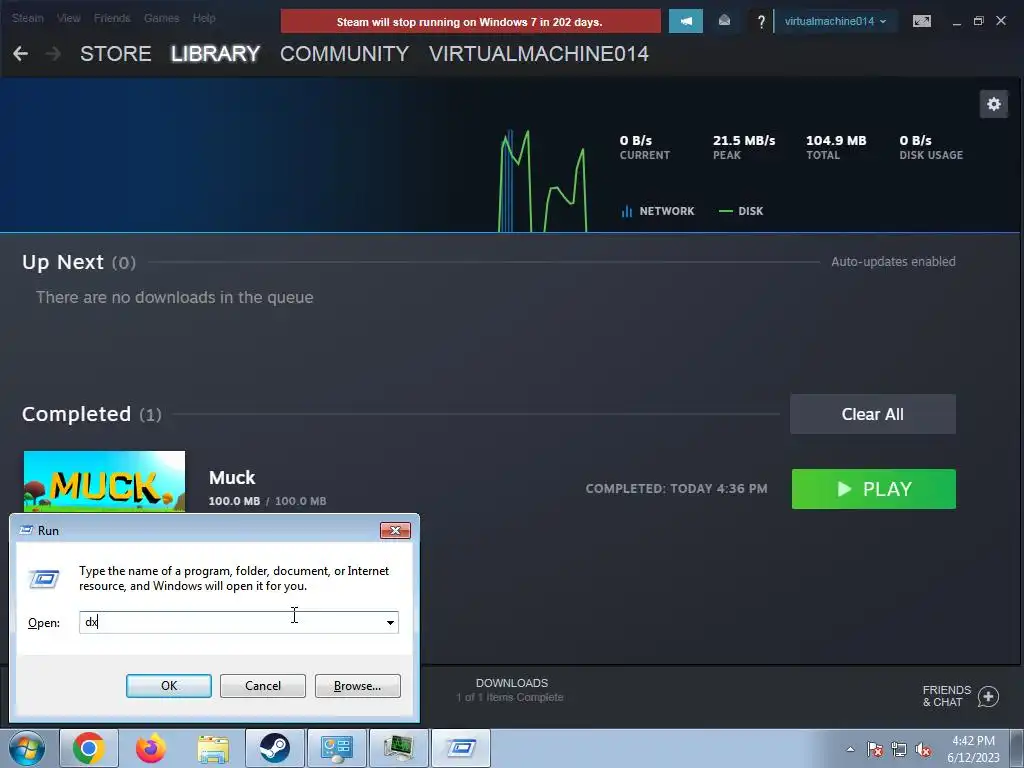Image resolution: width=1024 pixels, height=768 pixels.
Task: Click the Friends & Chat plus icon
Action: 988,696
